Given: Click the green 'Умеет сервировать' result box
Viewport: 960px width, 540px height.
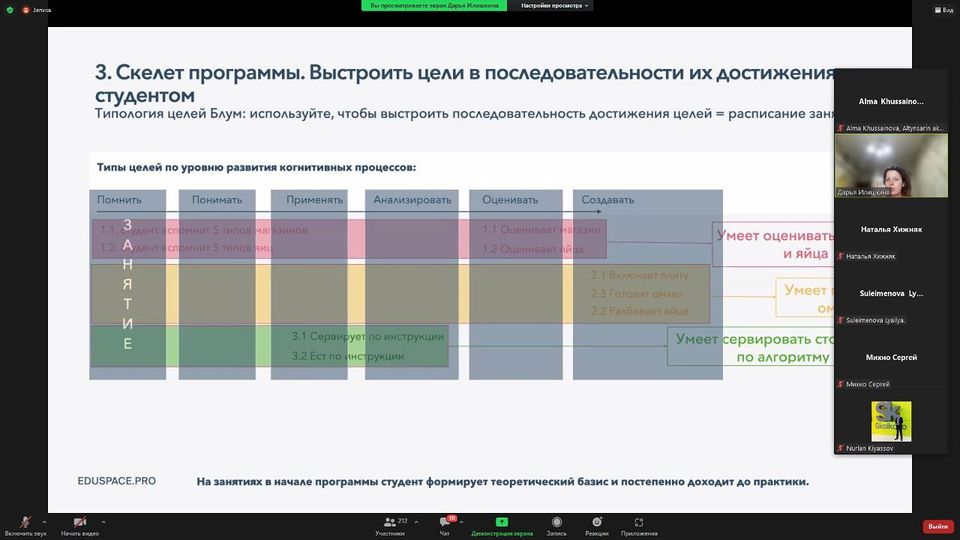Looking at the screenshot, I should (x=751, y=347).
